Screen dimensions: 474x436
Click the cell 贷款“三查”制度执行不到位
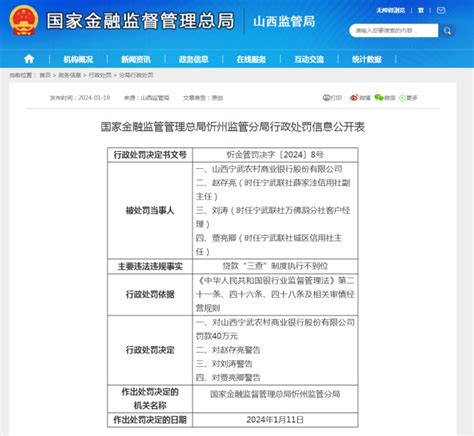click(x=275, y=266)
